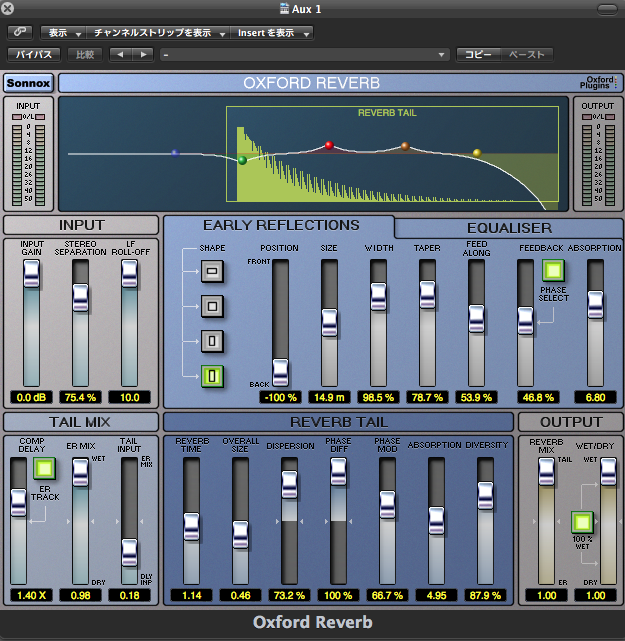Click the input O/L overload indicator
The image size is (625, 641).
coord(28,117)
